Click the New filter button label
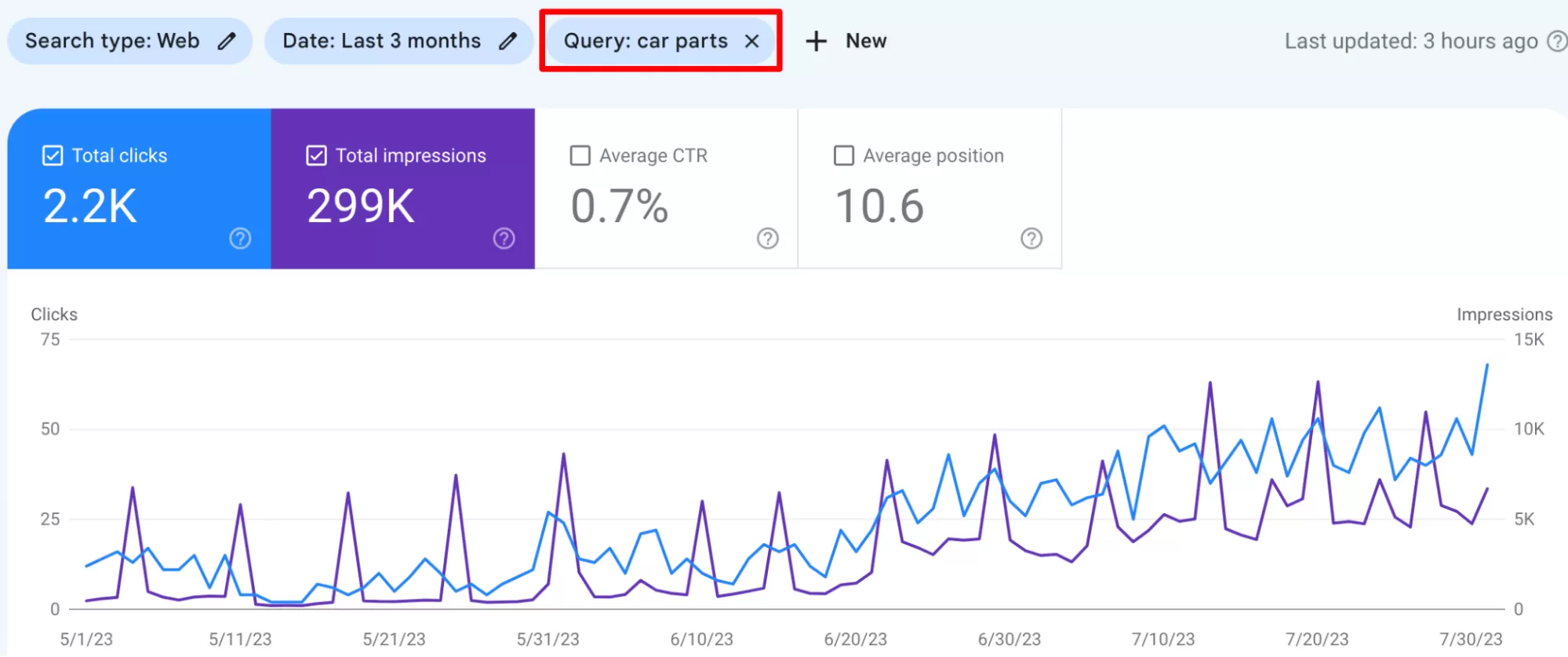Viewport: 1568px width, 657px height. tap(865, 41)
